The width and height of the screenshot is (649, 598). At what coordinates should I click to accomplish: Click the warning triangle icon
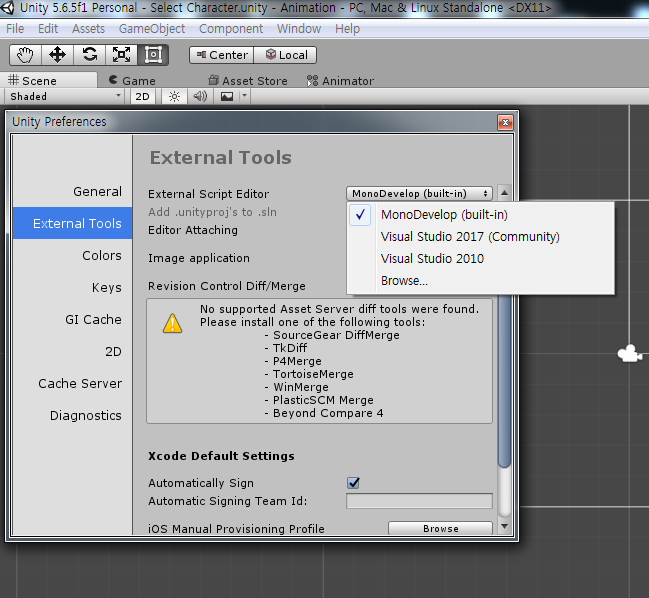(172, 323)
